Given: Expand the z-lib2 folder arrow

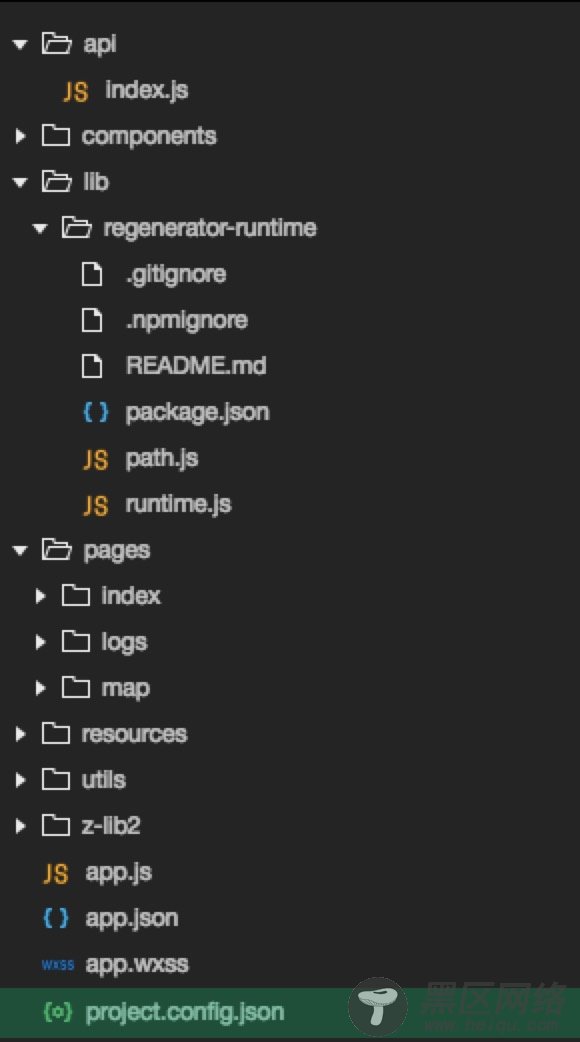Looking at the screenshot, I should click(x=21, y=826).
